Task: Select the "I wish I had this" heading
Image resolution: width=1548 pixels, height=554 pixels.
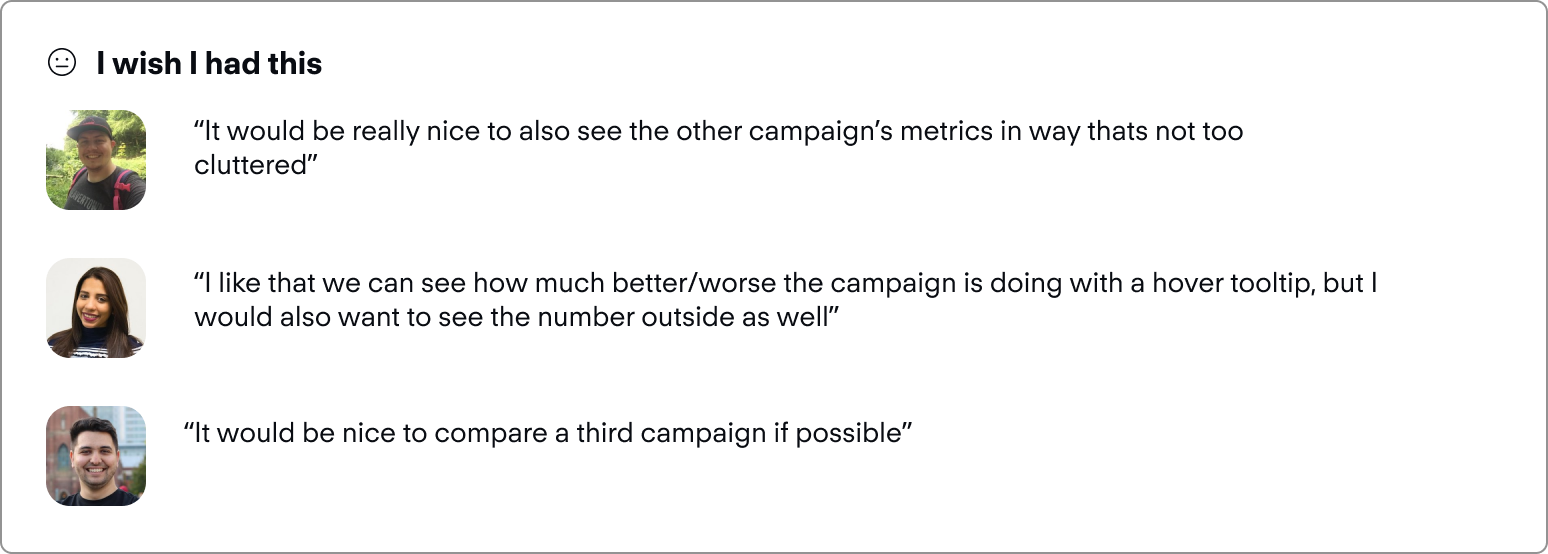Action: (209, 64)
